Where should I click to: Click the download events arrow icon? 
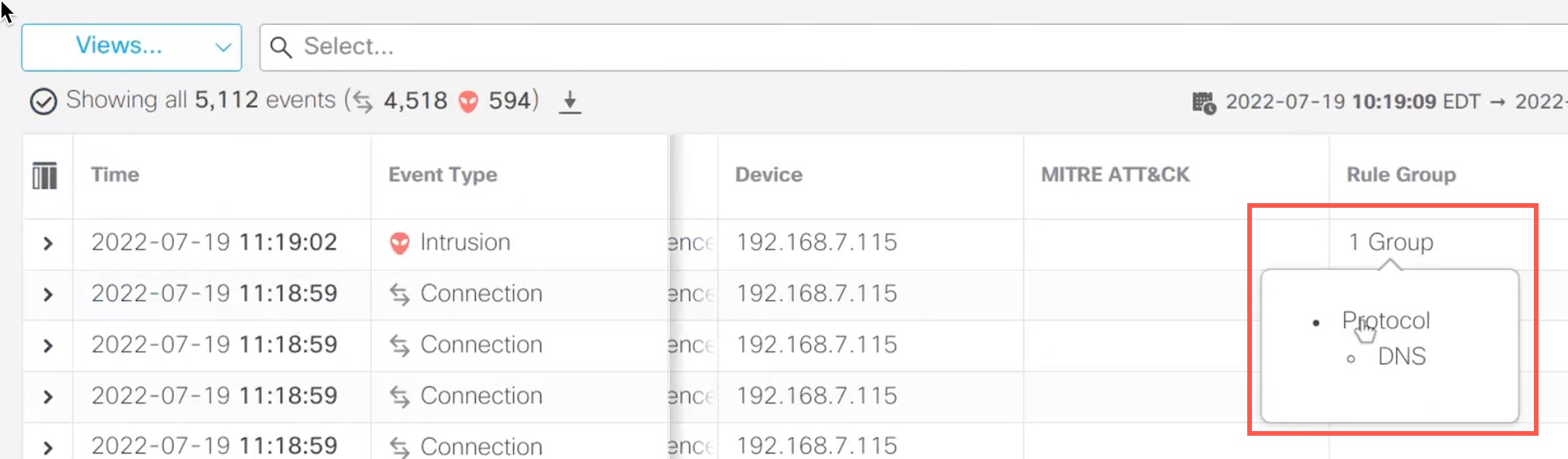569,102
